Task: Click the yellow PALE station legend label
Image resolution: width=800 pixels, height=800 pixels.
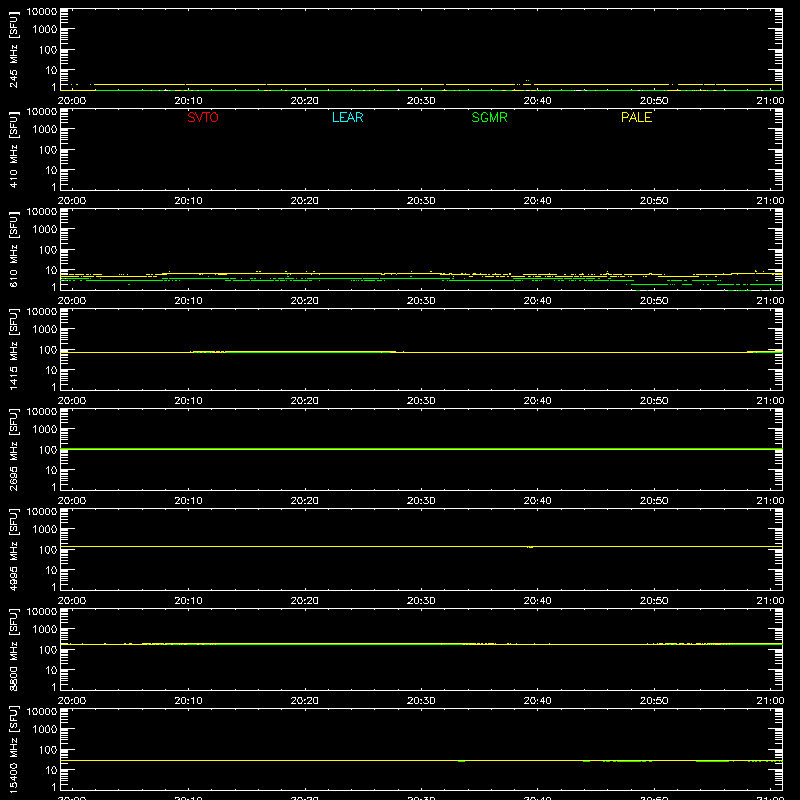Action: pyautogui.click(x=636, y=117)
